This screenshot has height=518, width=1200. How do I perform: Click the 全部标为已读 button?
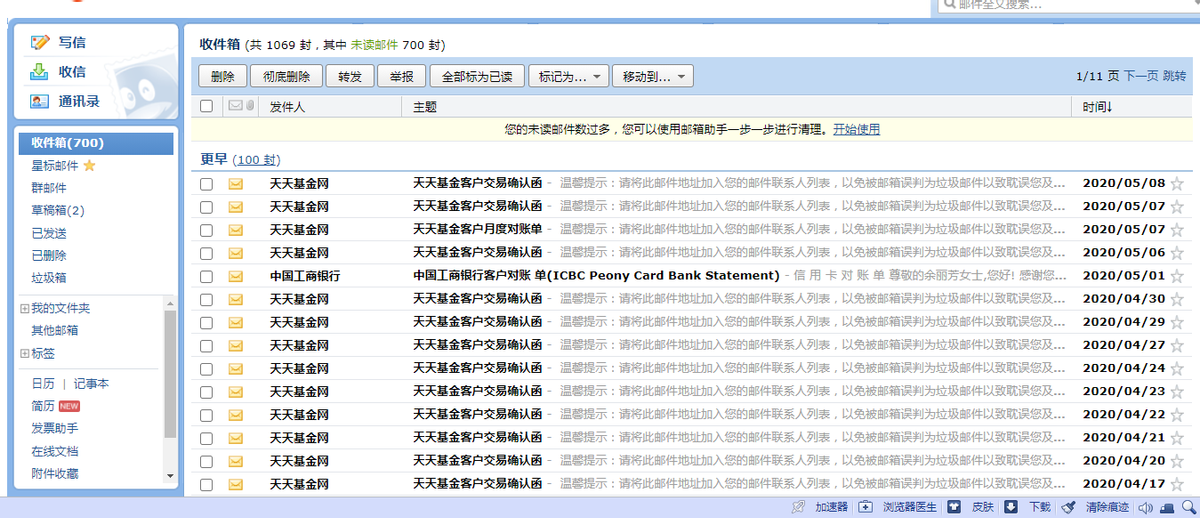tap(477, 76)
